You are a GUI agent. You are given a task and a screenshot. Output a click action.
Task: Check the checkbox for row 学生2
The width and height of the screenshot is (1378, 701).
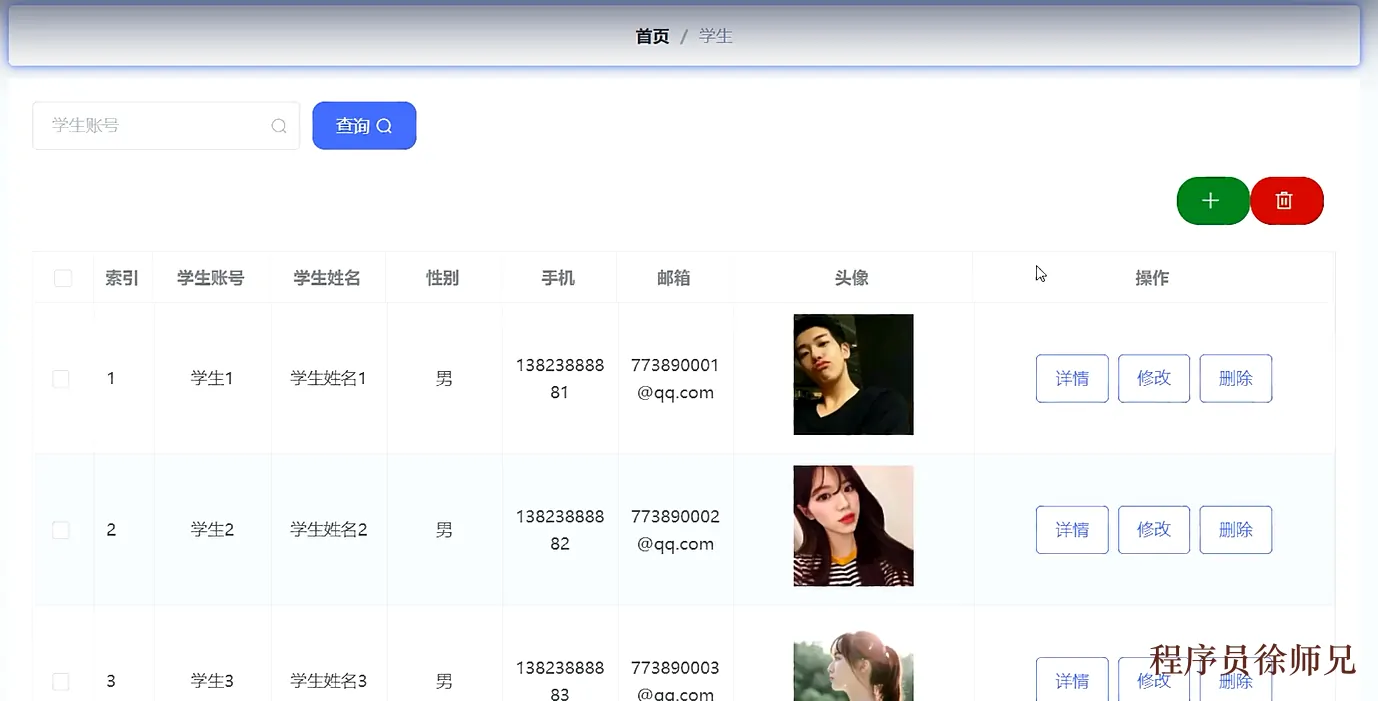pyautogui.click(x=61, y=530)
